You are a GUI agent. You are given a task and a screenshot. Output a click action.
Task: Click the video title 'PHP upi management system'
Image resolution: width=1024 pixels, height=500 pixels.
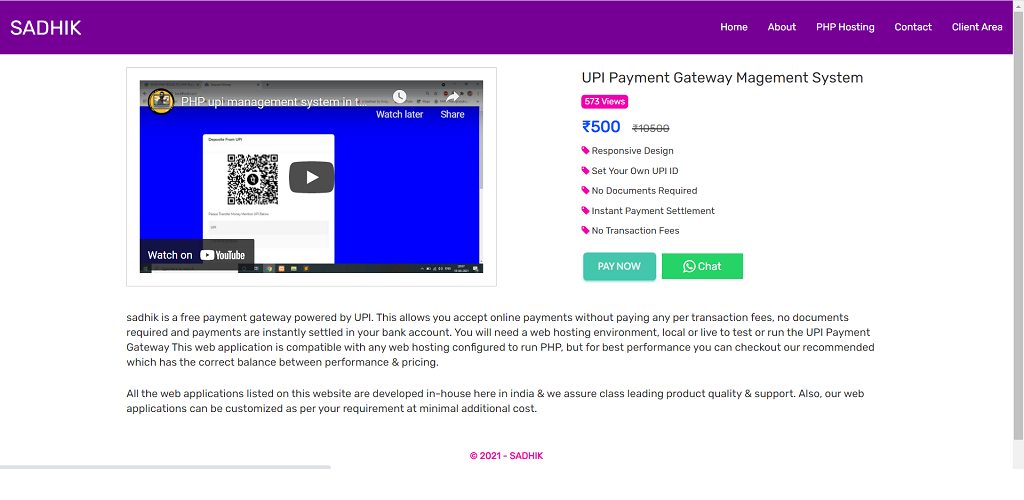click(x=274, y=102)
